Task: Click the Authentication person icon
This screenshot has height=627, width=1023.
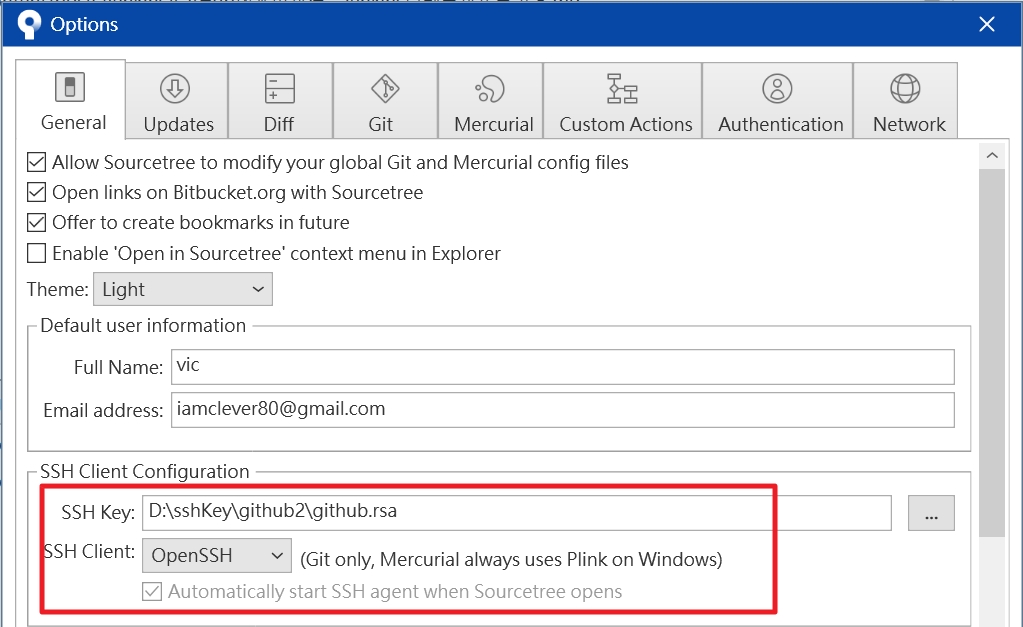Action: click(777, 89)
